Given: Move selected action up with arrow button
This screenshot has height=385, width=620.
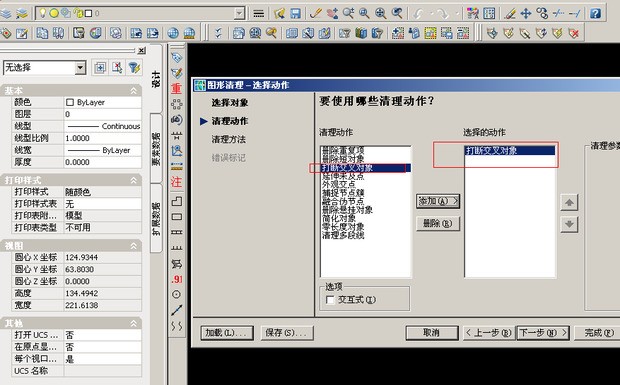Looking at the screenshot, I should point(569,202).
